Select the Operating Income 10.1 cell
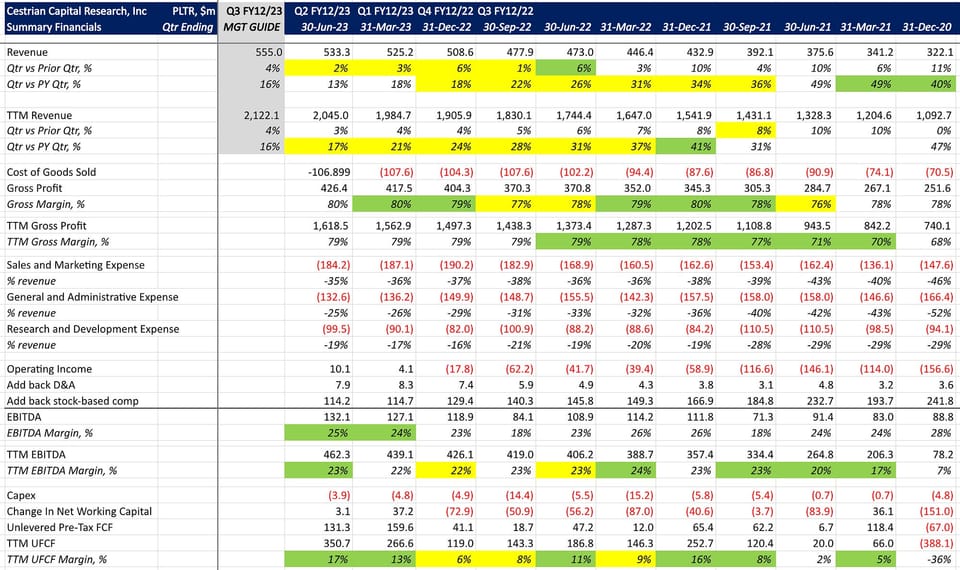Image resolution: width=960 pixels, height=570 pixels. (x=340, y=369)
